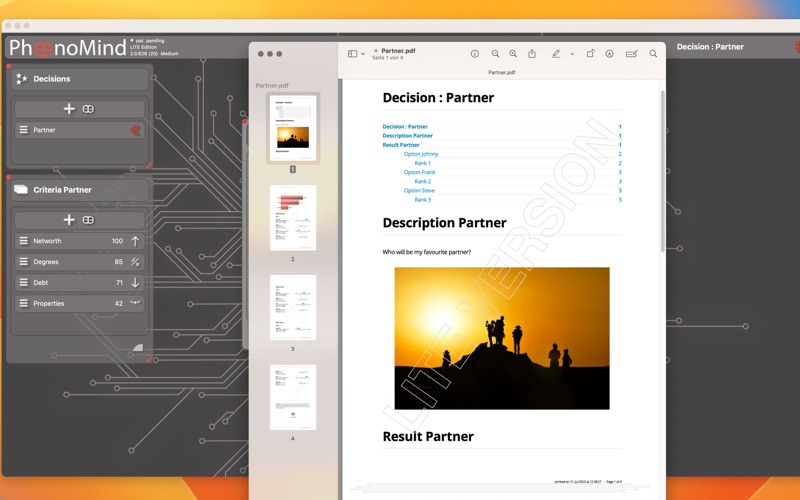Click the sunset silhouette image in PDF
Screen dimensions: 800x500
point(502,338)
